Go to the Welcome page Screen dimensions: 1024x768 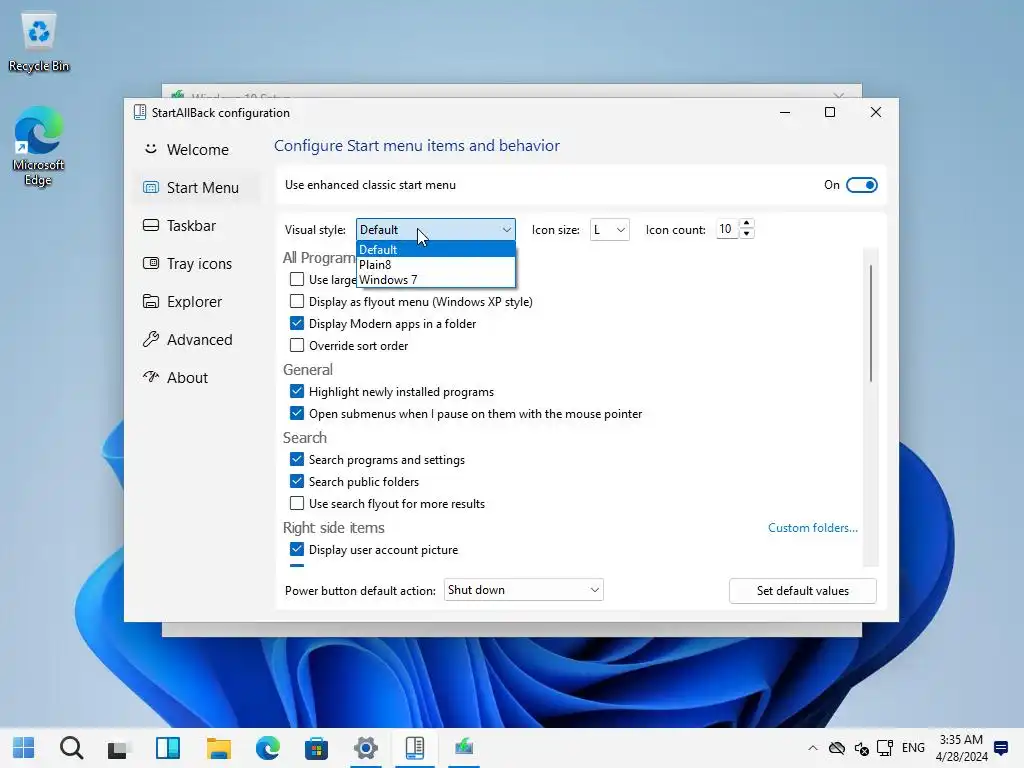coord(197,150)
